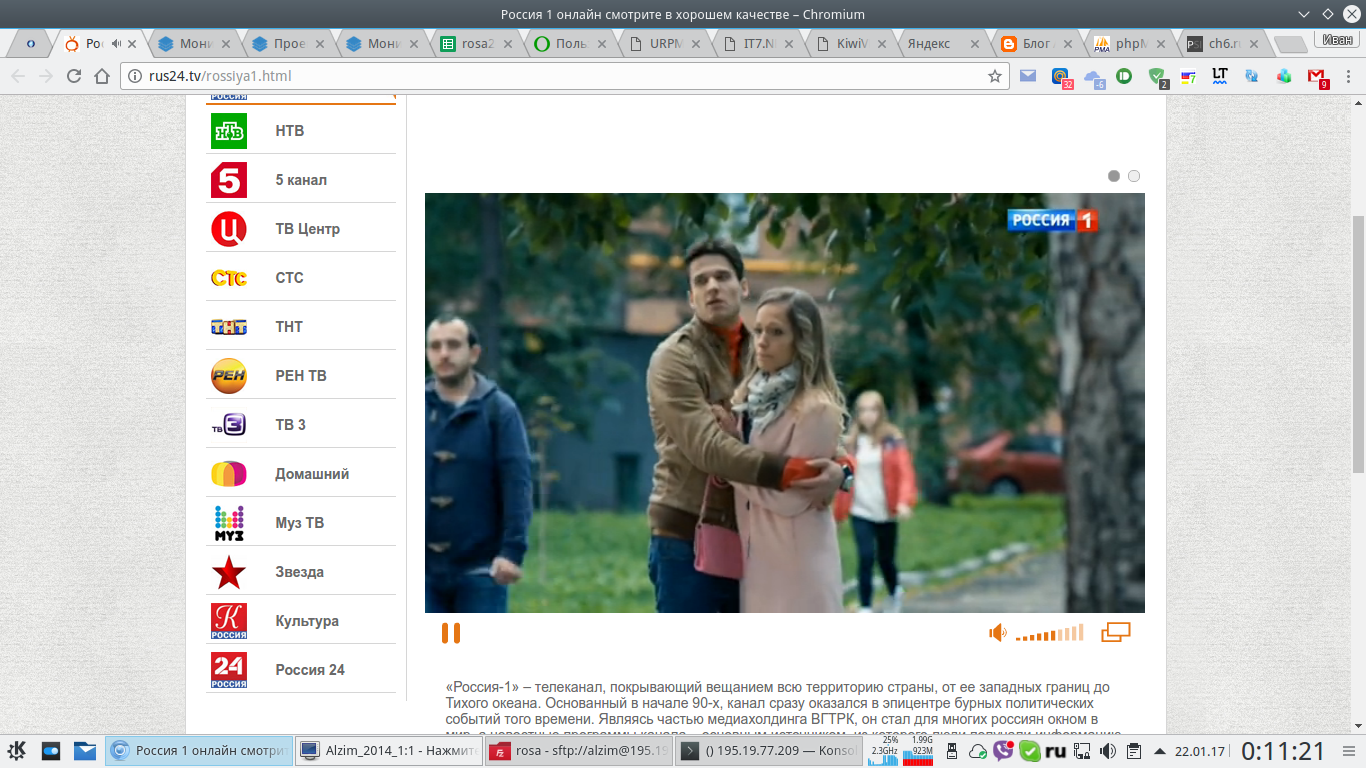Go back to the previous page
The width and height of the screenshot is (1366, 768).
click(18, 76)
